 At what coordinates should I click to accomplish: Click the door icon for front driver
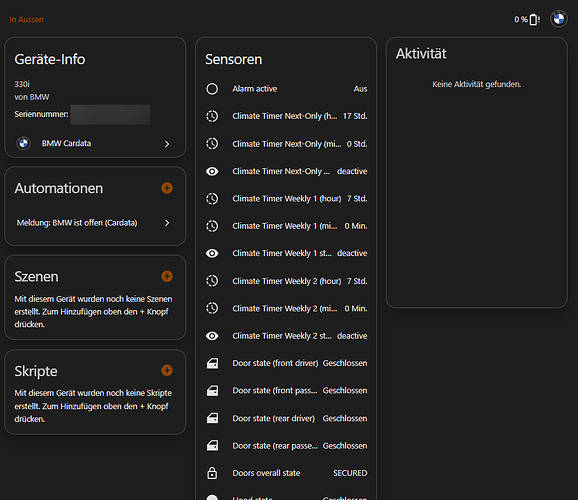click(212, 363)
